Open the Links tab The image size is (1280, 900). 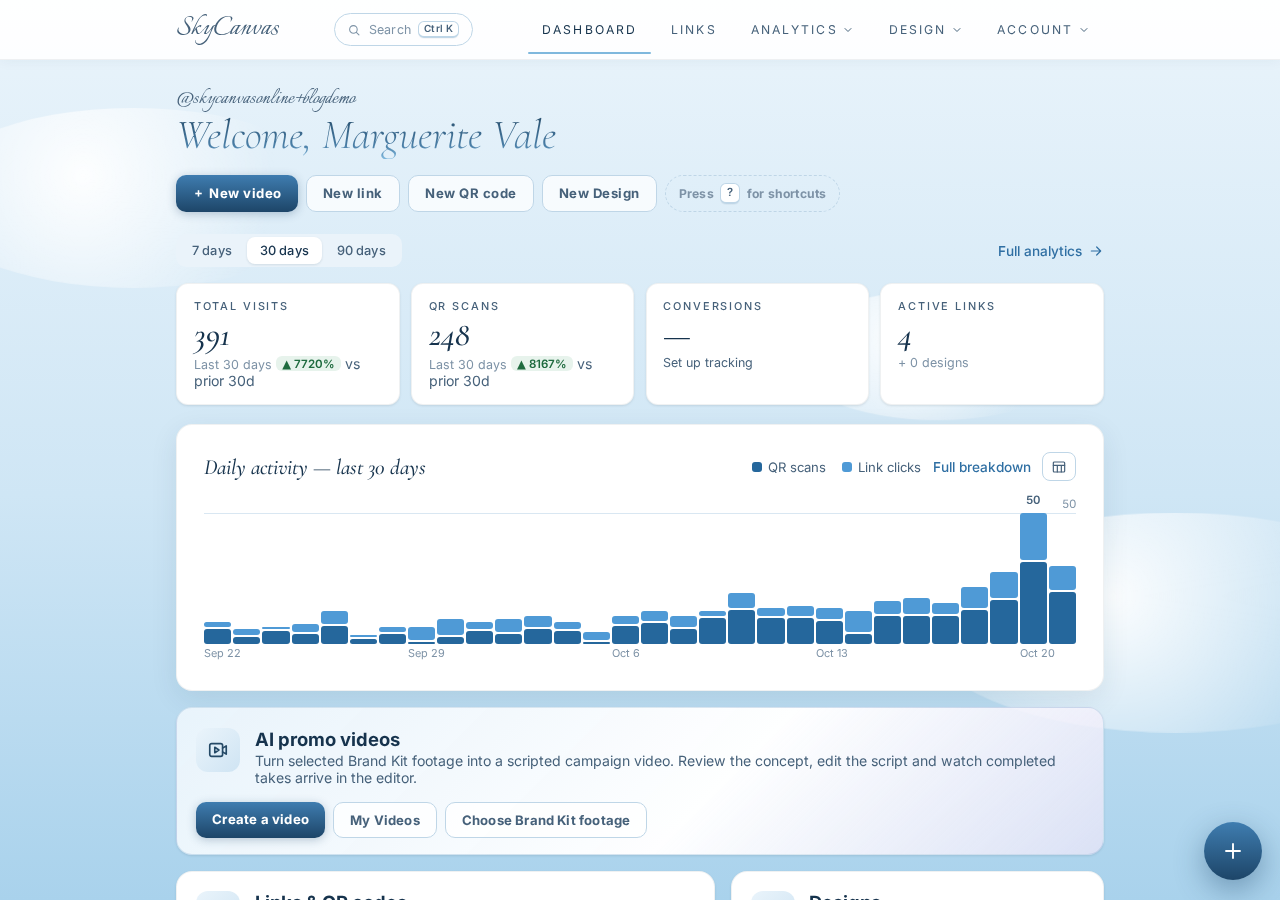[x=694, y=30]
